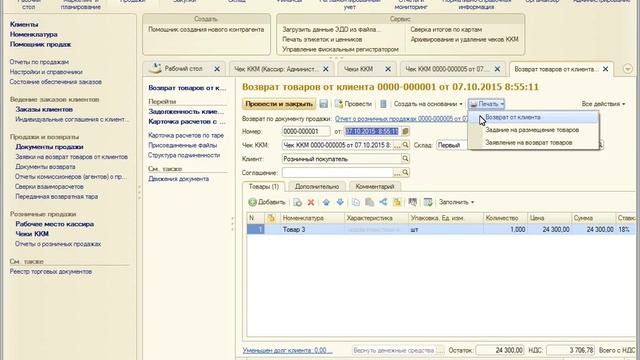Click the table icon left of Заполнить

point(428,202)
